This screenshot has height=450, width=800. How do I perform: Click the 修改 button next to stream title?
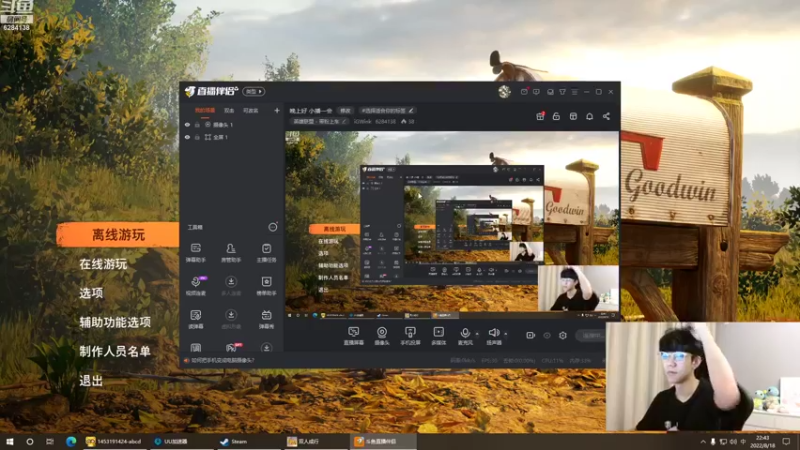(345, 111)
